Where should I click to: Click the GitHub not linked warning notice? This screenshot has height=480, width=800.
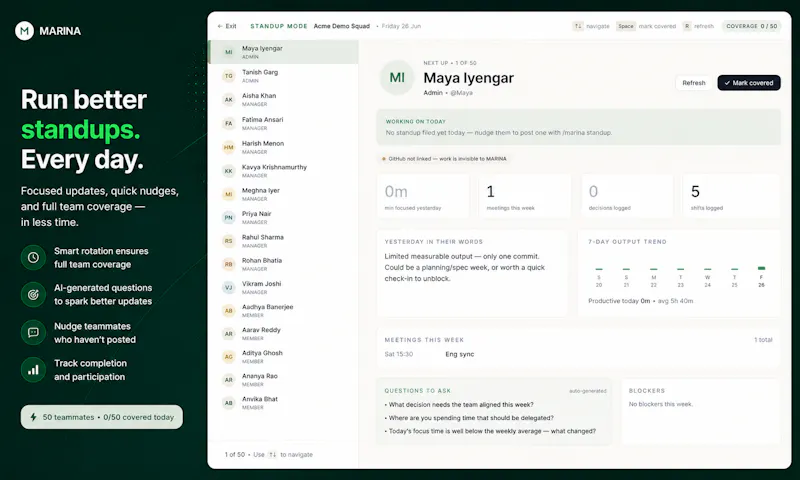tap(444, 159)
